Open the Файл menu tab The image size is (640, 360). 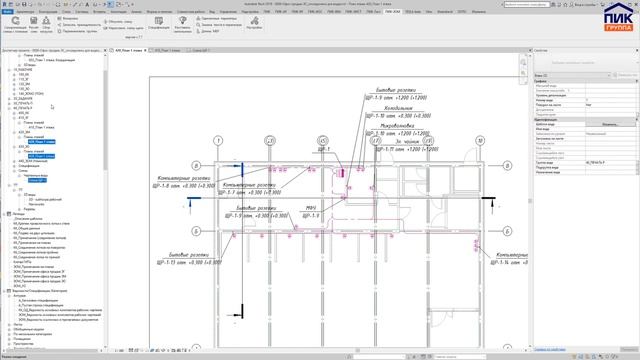(7, 12)
